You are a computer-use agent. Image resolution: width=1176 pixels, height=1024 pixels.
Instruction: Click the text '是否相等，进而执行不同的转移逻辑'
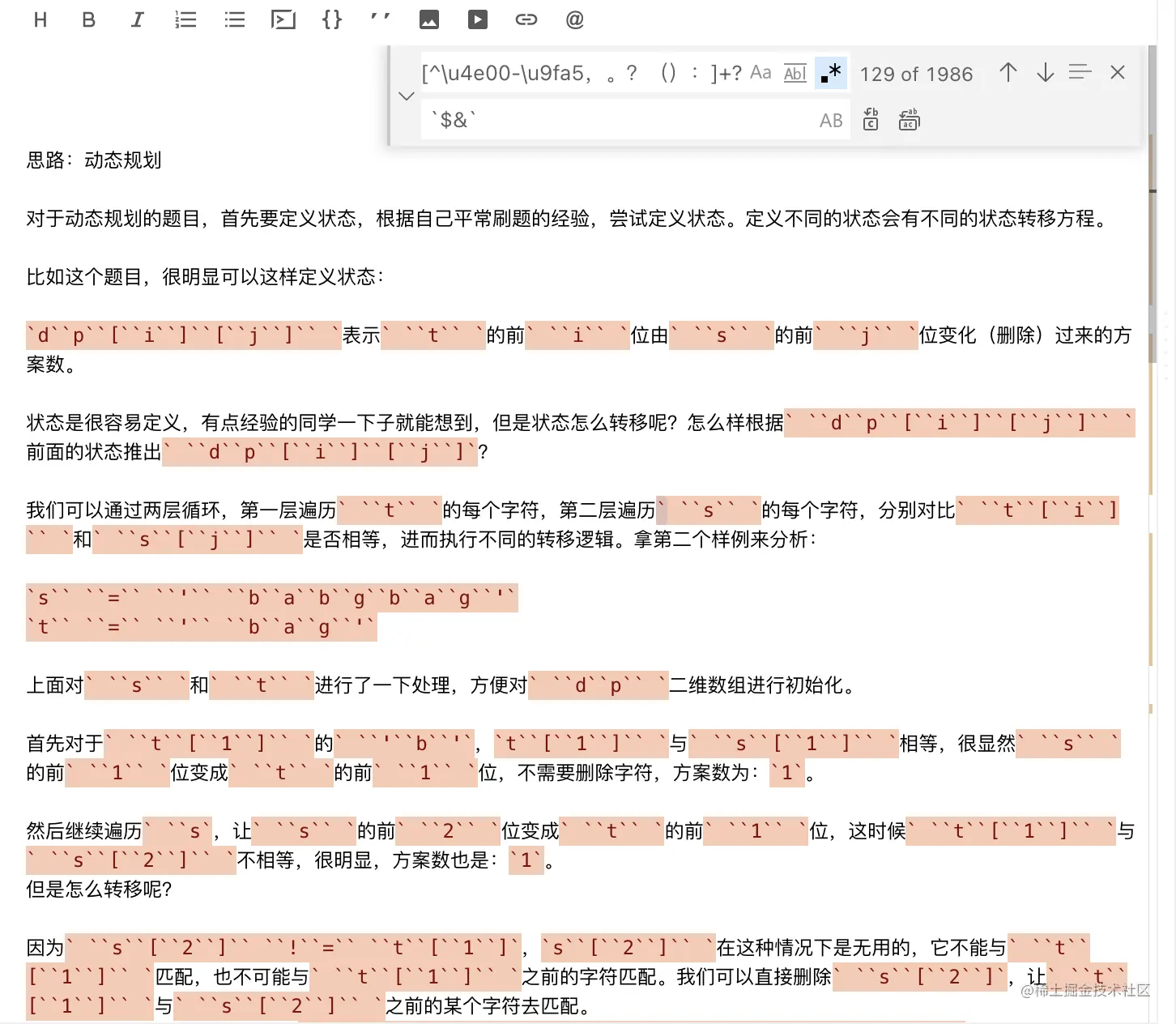click(x=458, y=540)
